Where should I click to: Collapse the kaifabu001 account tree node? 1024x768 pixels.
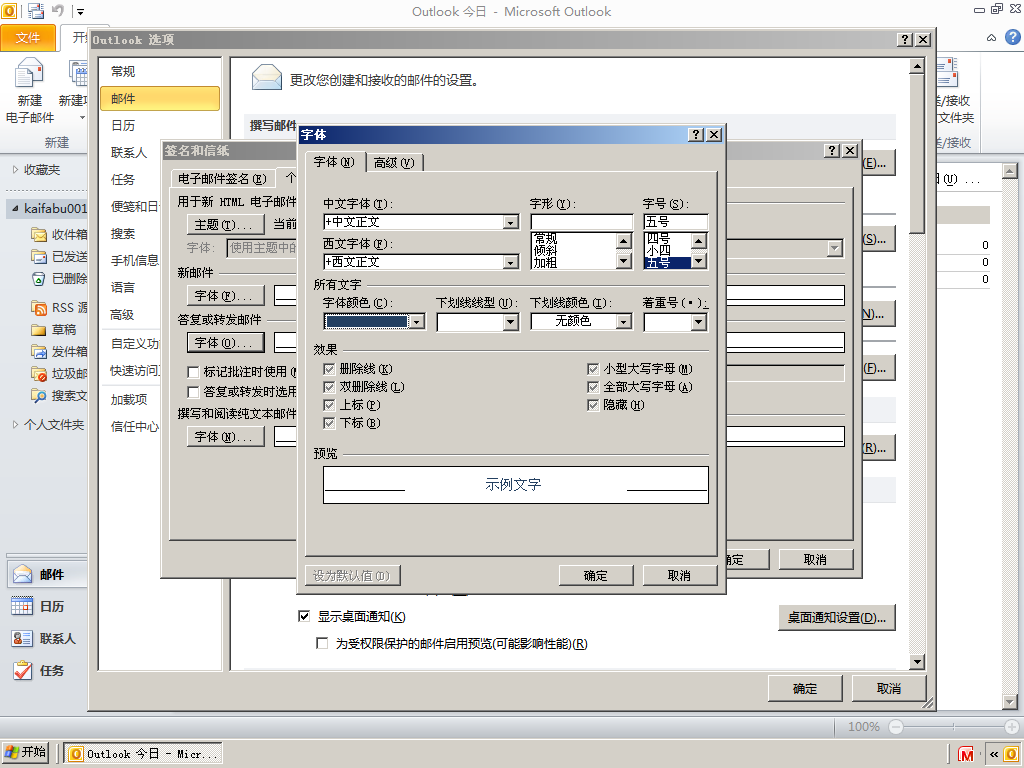click(15, 208)
